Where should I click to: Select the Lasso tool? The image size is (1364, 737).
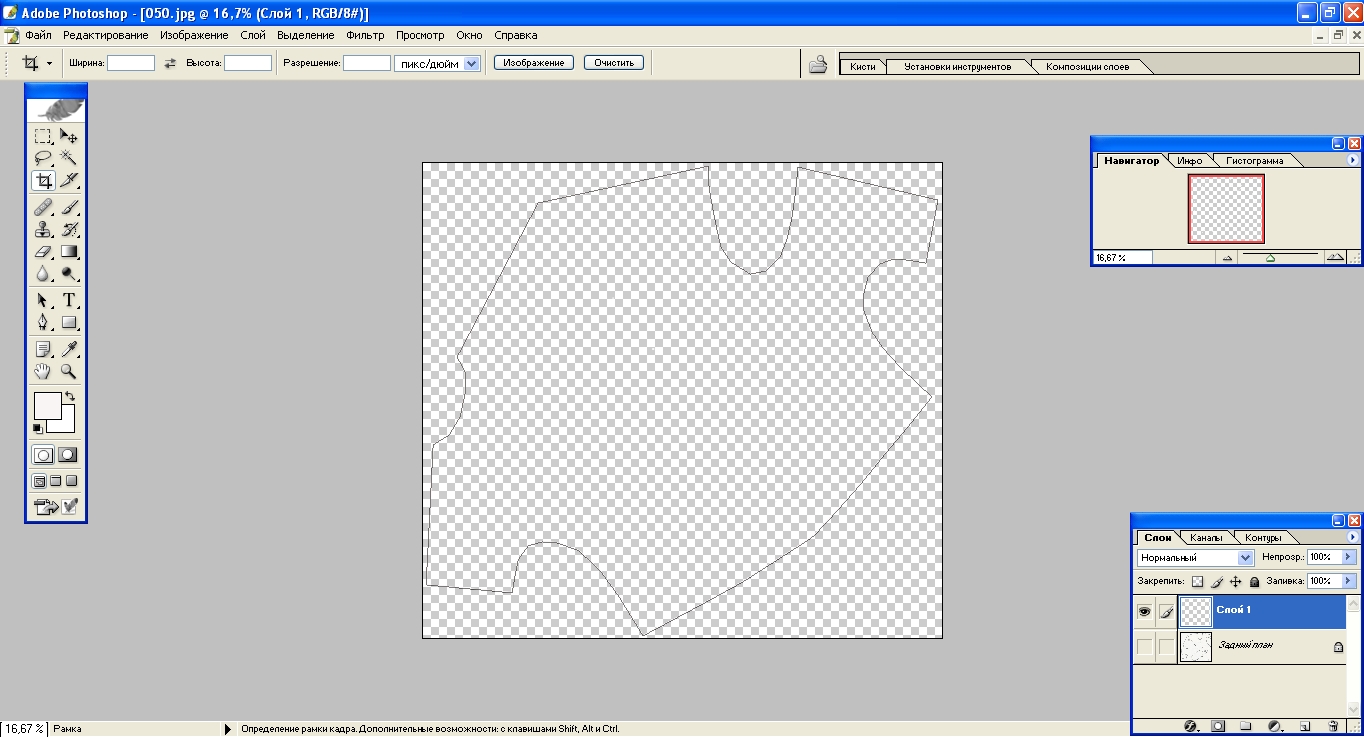[43, 158]
